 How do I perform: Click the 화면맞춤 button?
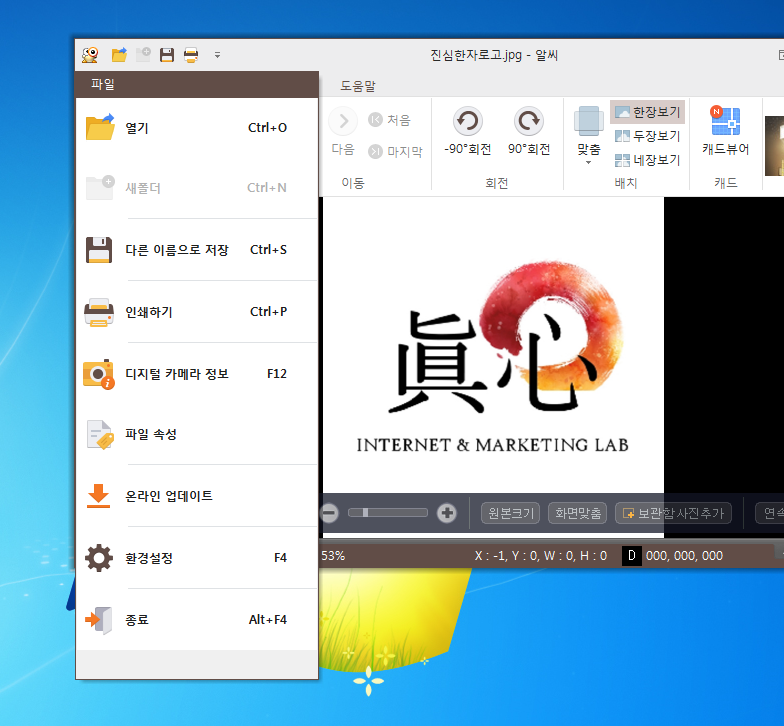[578, 513]
